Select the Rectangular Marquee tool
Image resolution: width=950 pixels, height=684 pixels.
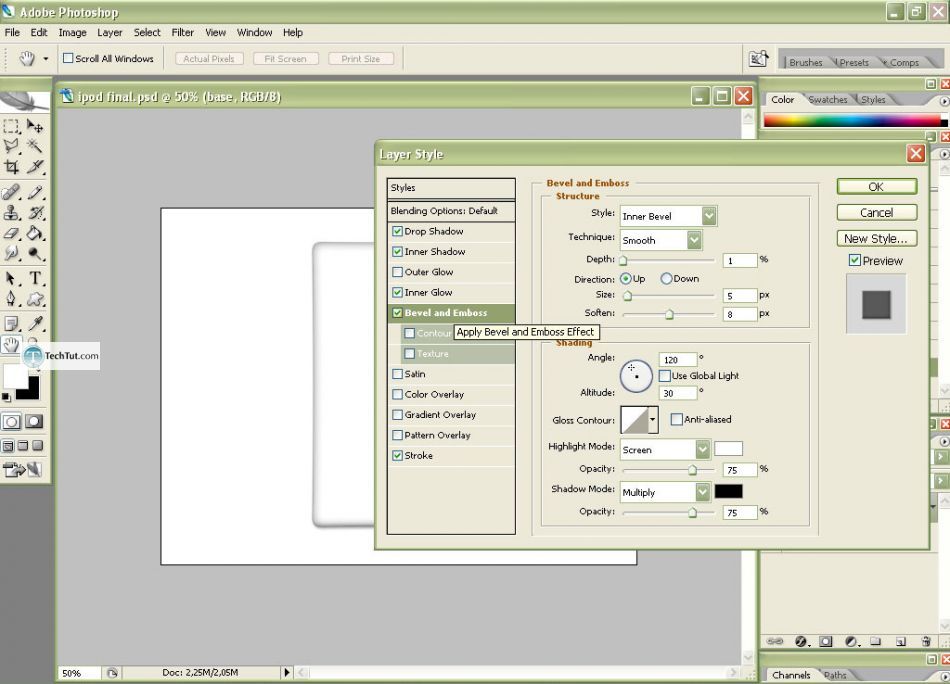[11, 126]
